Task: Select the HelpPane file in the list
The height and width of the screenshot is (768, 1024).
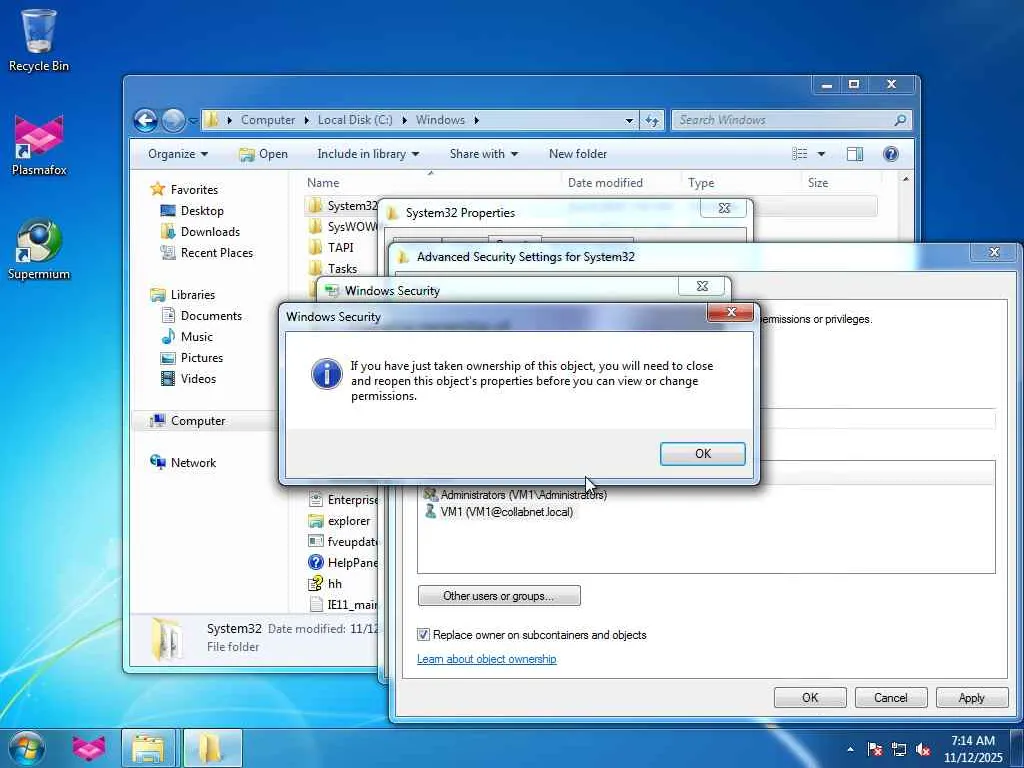Action: (x=353, y=563)
